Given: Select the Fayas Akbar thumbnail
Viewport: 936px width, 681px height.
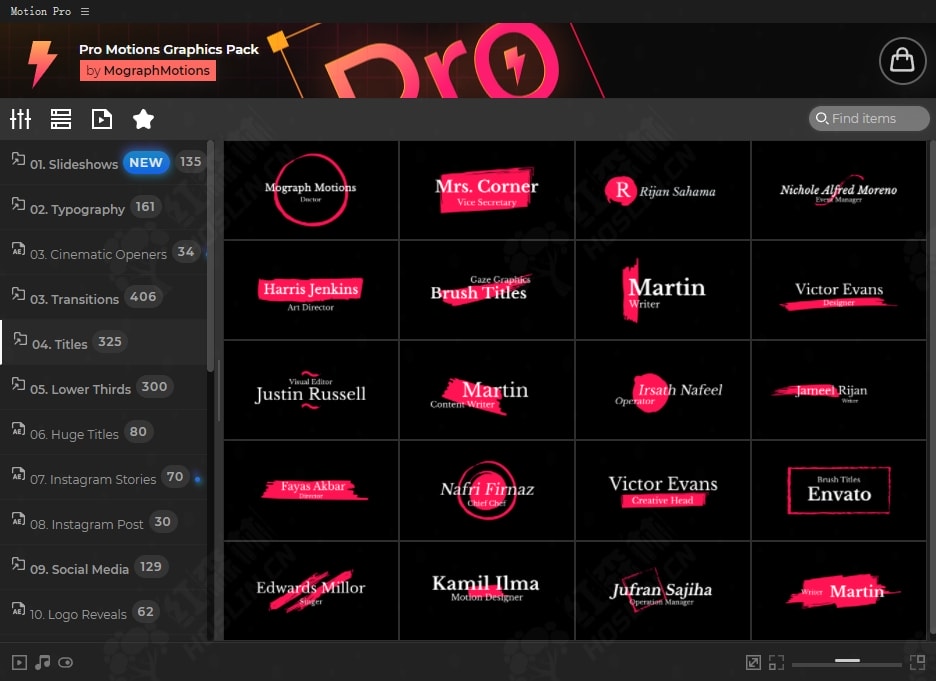Looking at the screenshot, I should click(311, 491).
